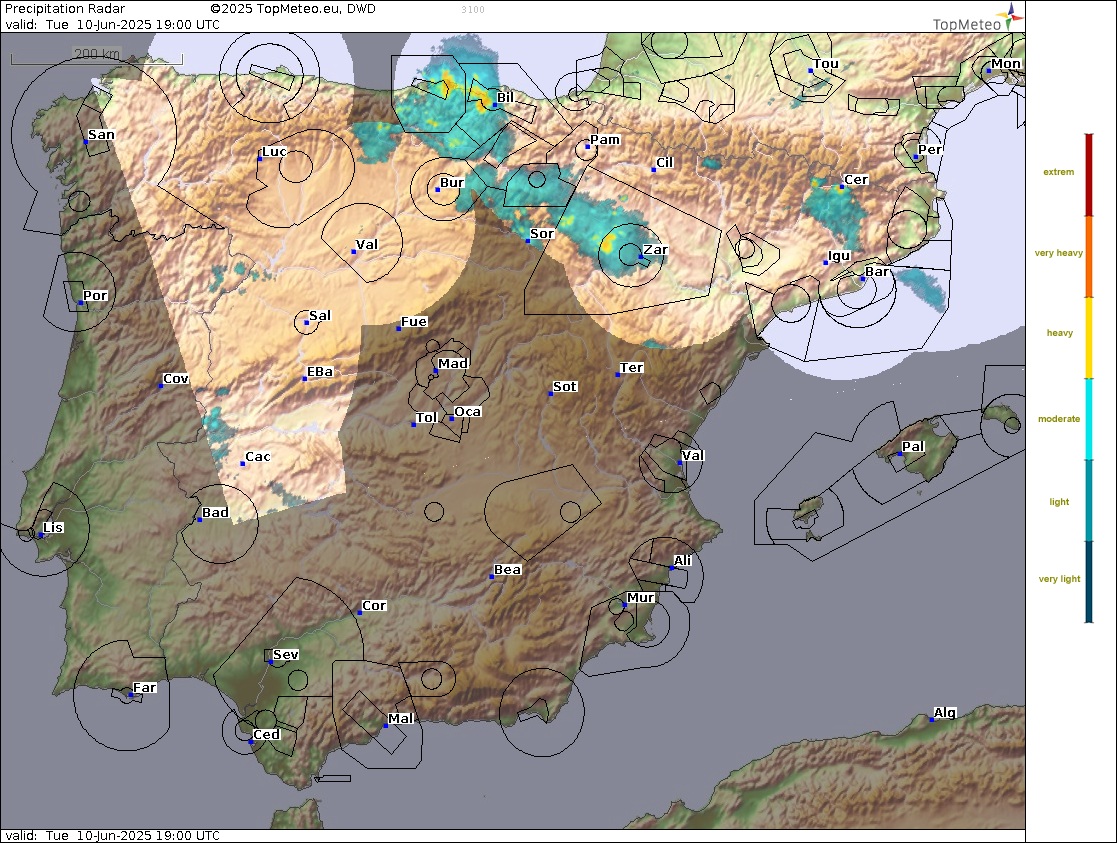The width and height of the screenshot is (1117, 843).
Task: Select the 'EBa' station label
Action: (320, 372)
